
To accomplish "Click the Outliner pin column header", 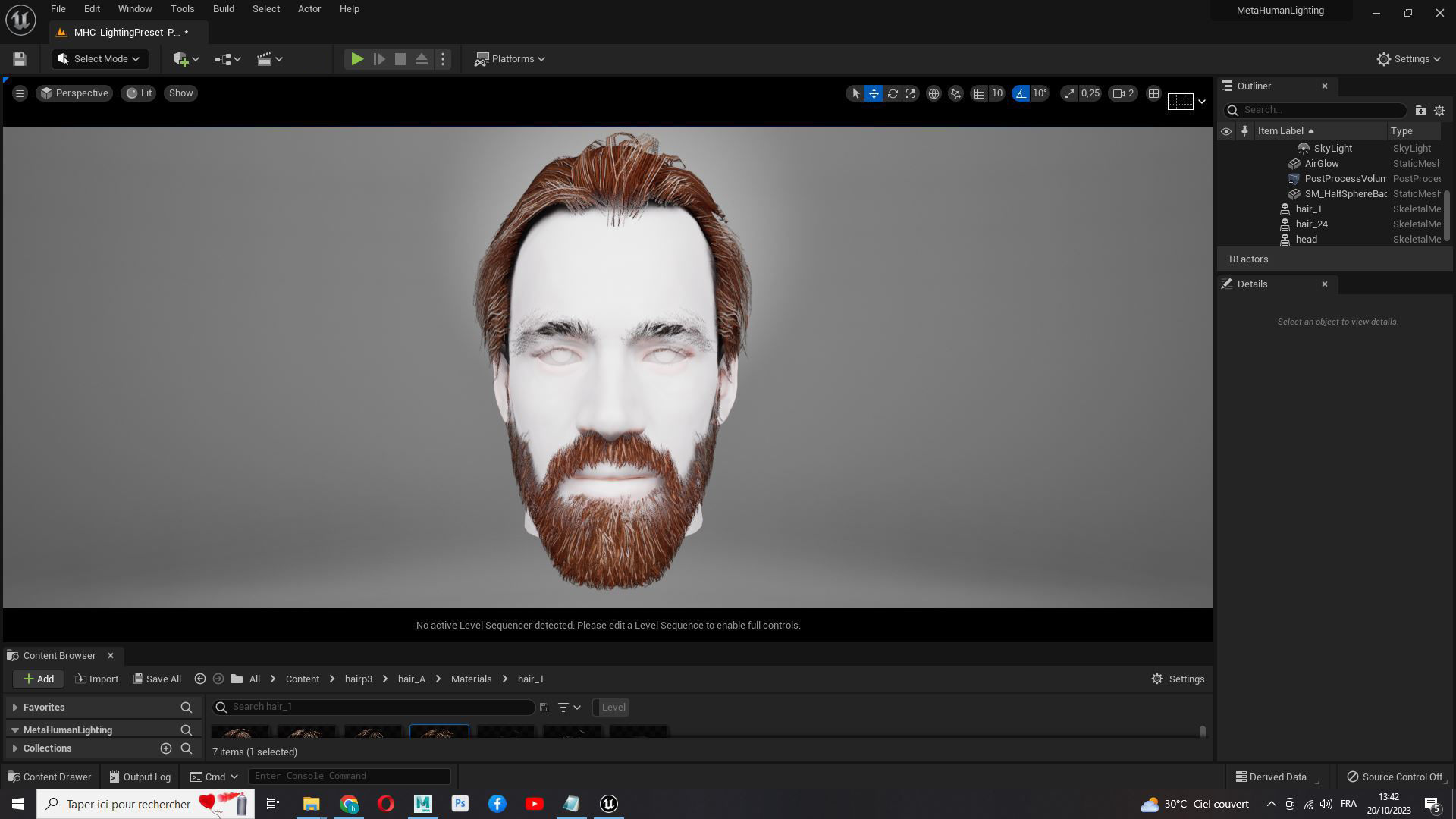I will [1244, 131].
